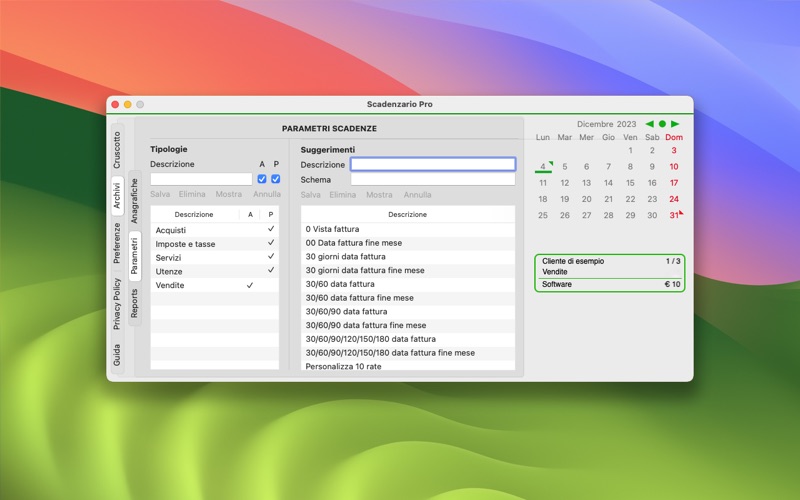800x500 pixels.
Task: Click the Dicembre 2023 month label
Action: tap(606, 124)
